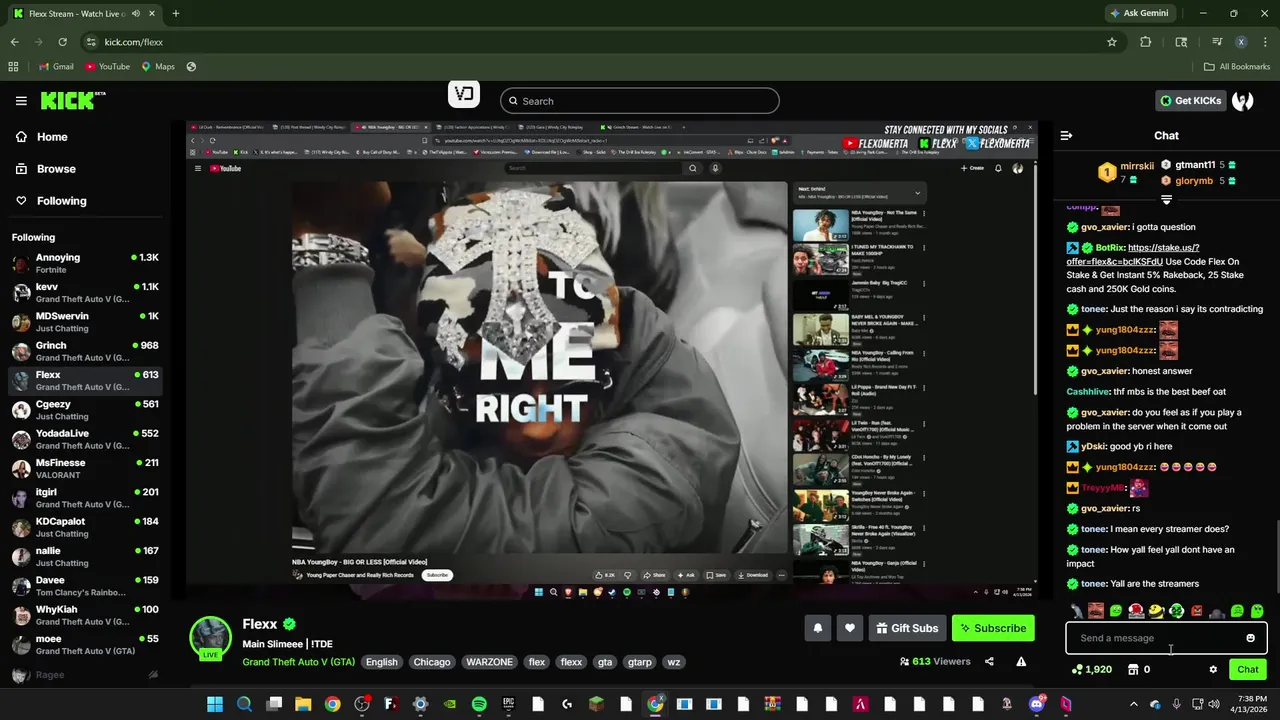The height and width of the screenshot is (720, 1280).
Task: Click the WARZONE tag
Action: click(x=489, y=662)
